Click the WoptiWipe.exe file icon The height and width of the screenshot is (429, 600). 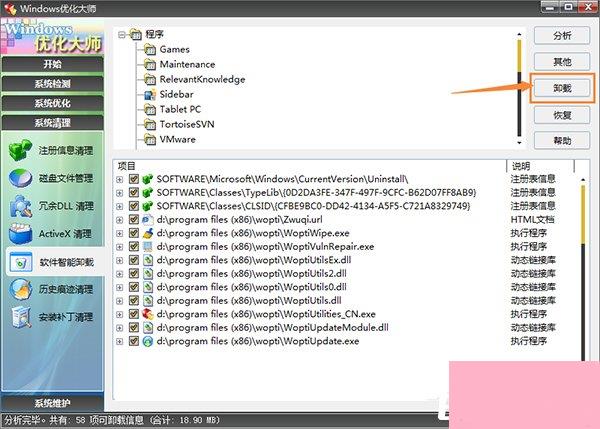[x=147, y=233]
